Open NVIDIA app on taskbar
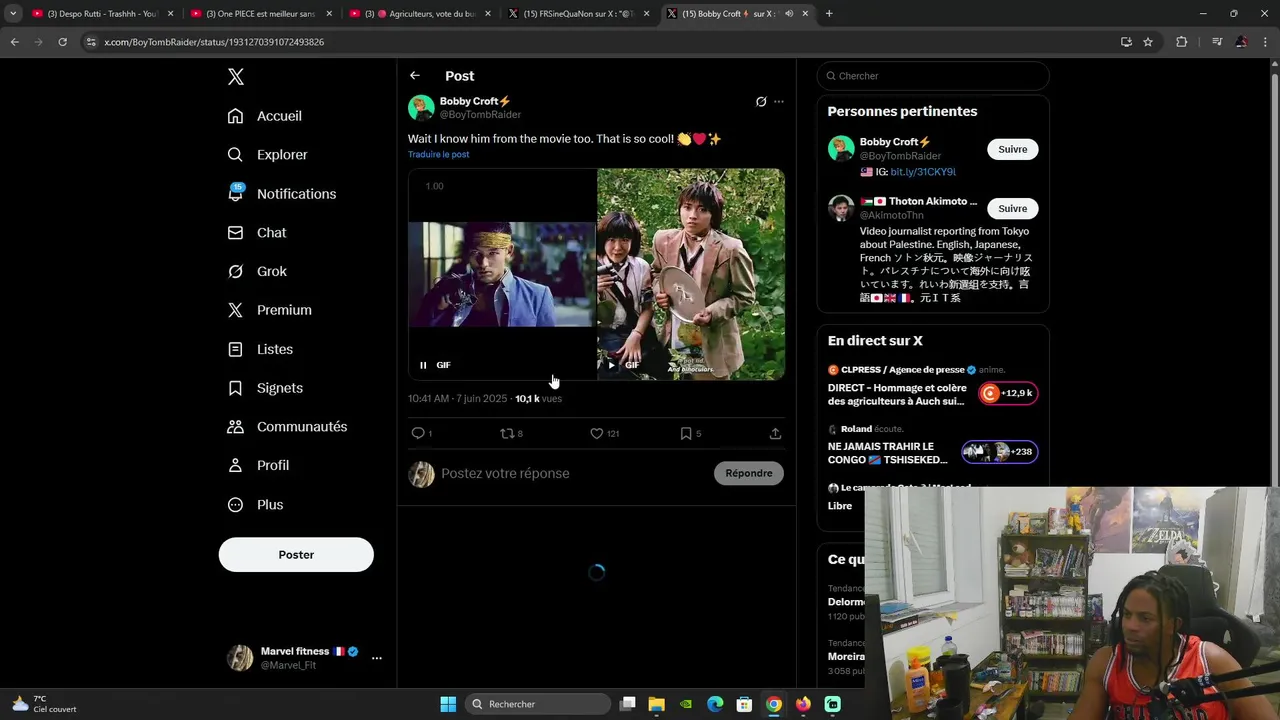Viewport: 1280px width, 720px height. (x=686, y=704)
